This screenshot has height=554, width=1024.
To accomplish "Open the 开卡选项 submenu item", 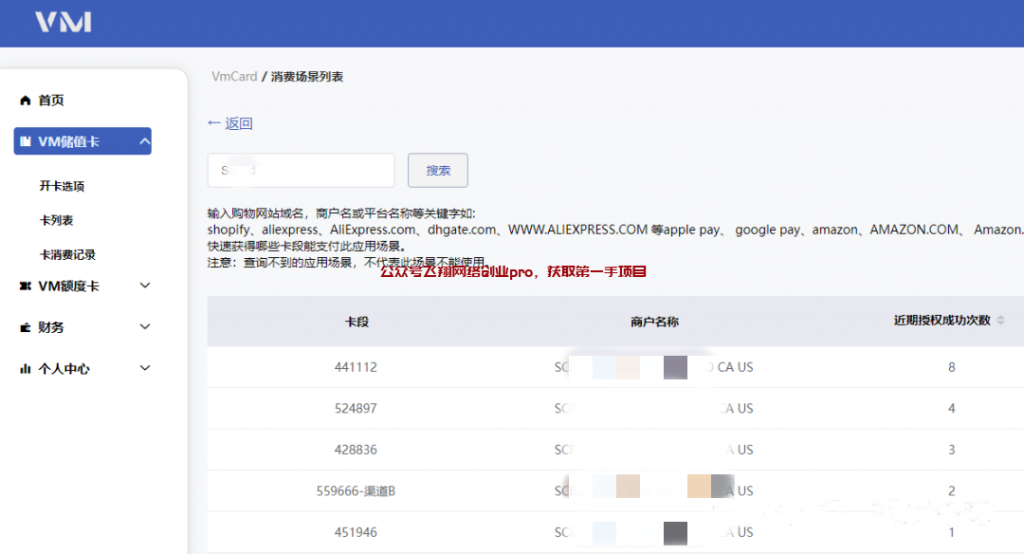I will tap(62, 186).
